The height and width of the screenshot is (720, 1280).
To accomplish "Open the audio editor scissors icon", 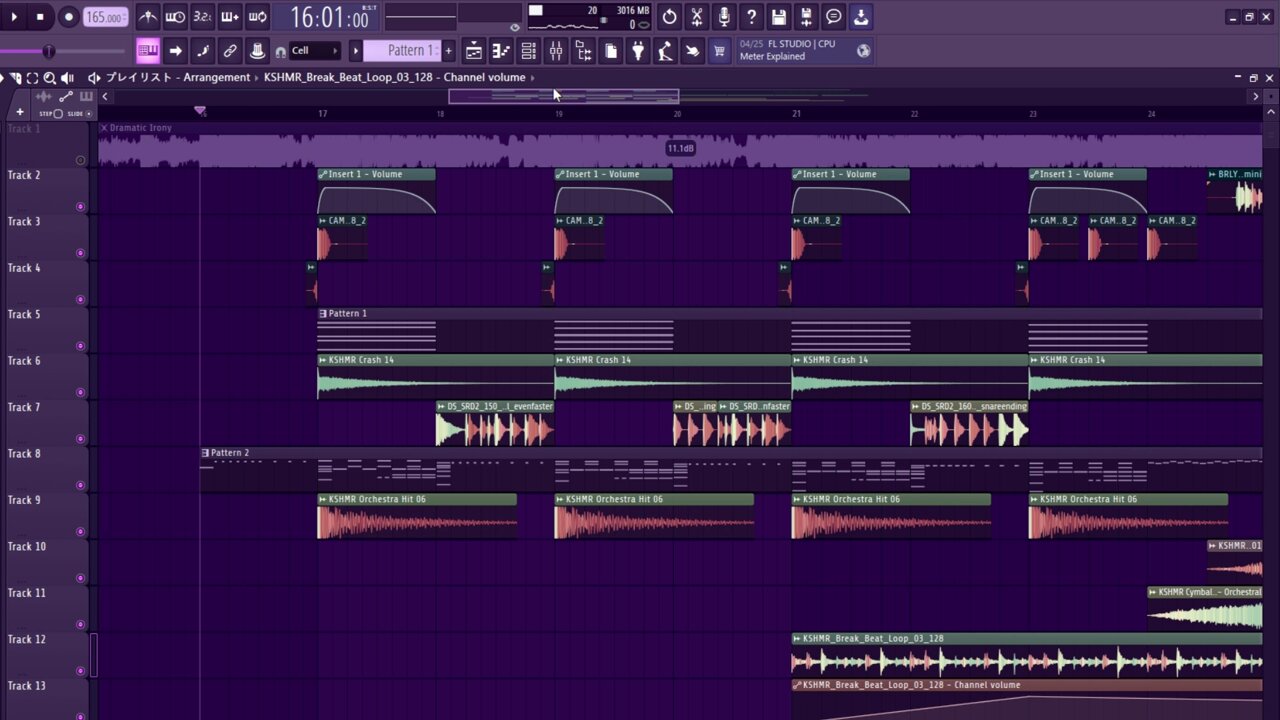I will click(x=697, y=16).
